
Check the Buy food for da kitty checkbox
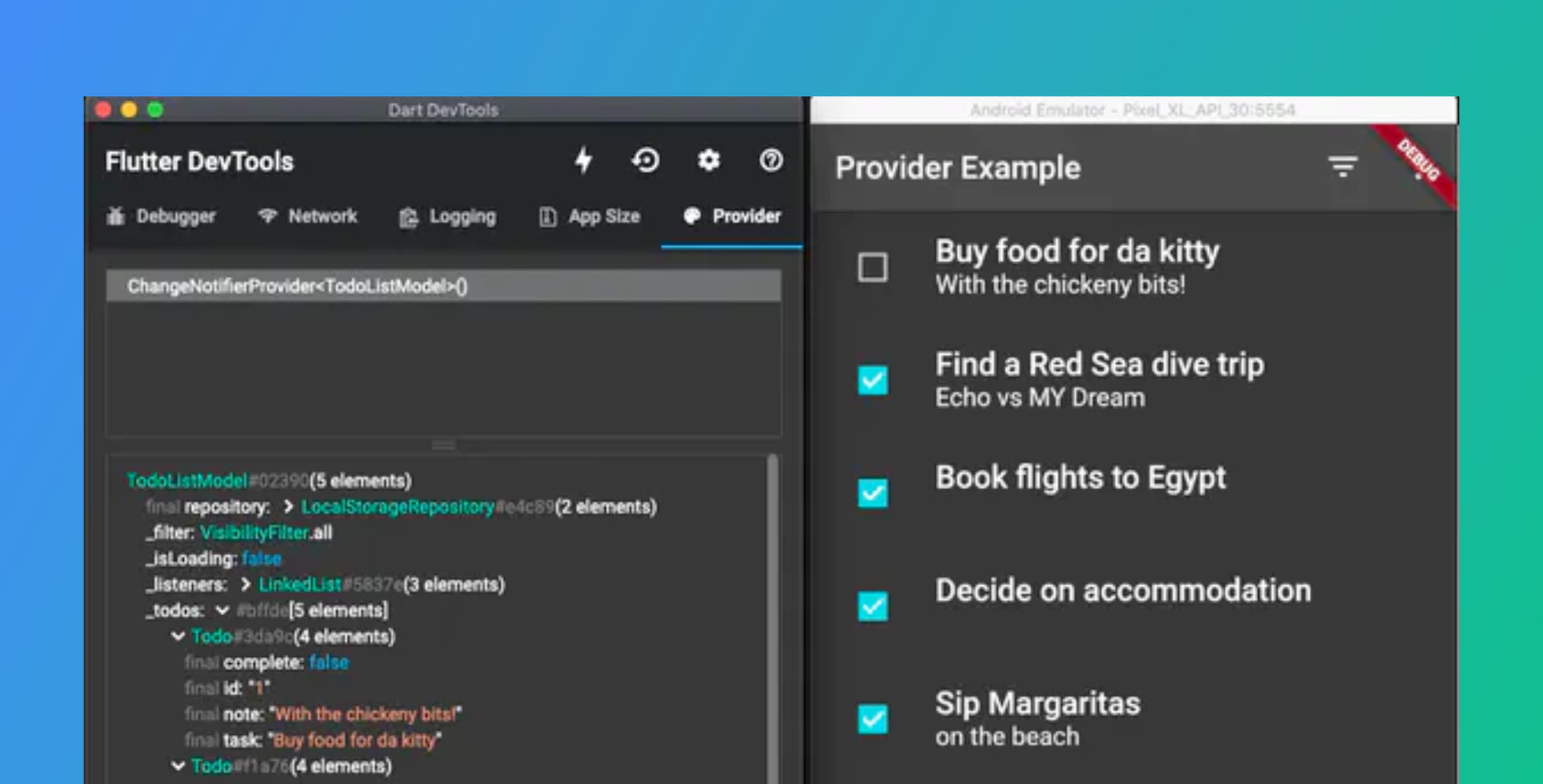click(872, 267)
